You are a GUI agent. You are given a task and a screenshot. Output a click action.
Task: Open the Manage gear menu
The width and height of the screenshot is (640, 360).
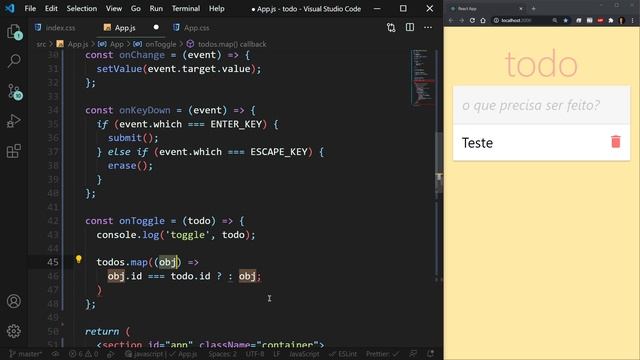(14, 331)
